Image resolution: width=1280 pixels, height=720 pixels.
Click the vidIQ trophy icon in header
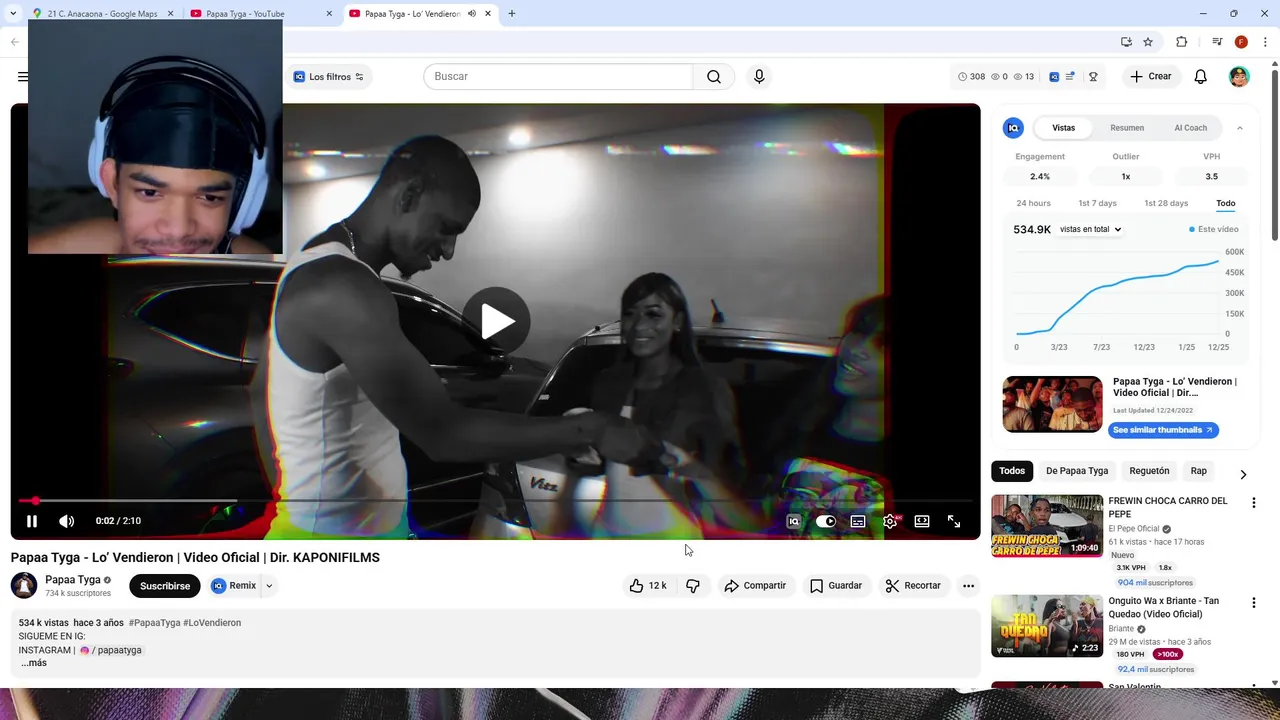(x=1093, y=77)
